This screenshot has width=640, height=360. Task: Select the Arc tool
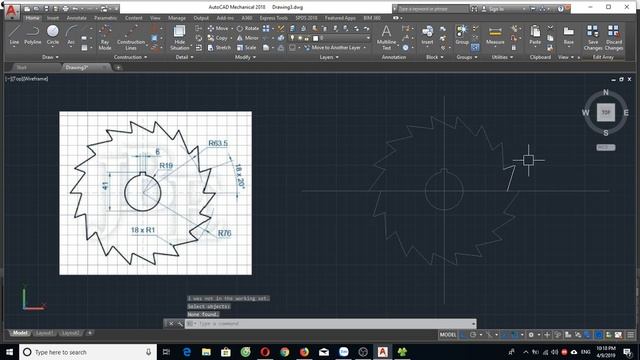[x=71, y=35]
